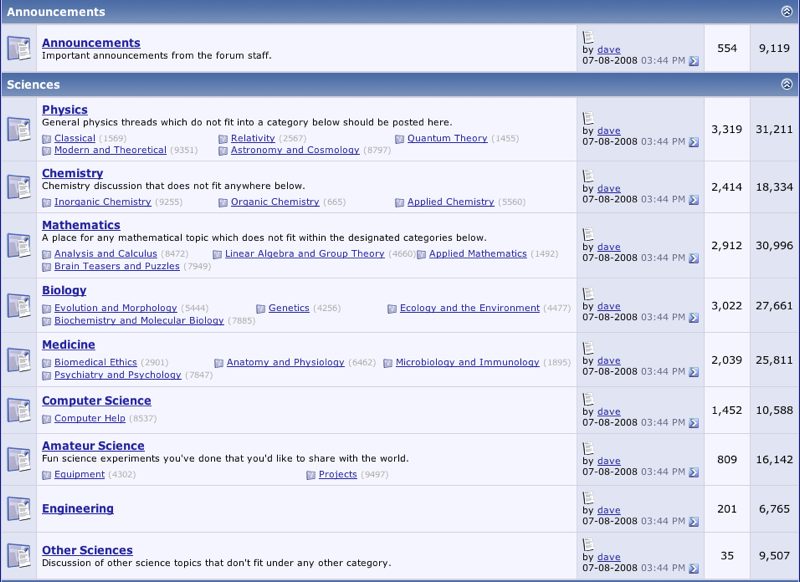Open Astronomy and Cosmology subforum

pos(294,151)
